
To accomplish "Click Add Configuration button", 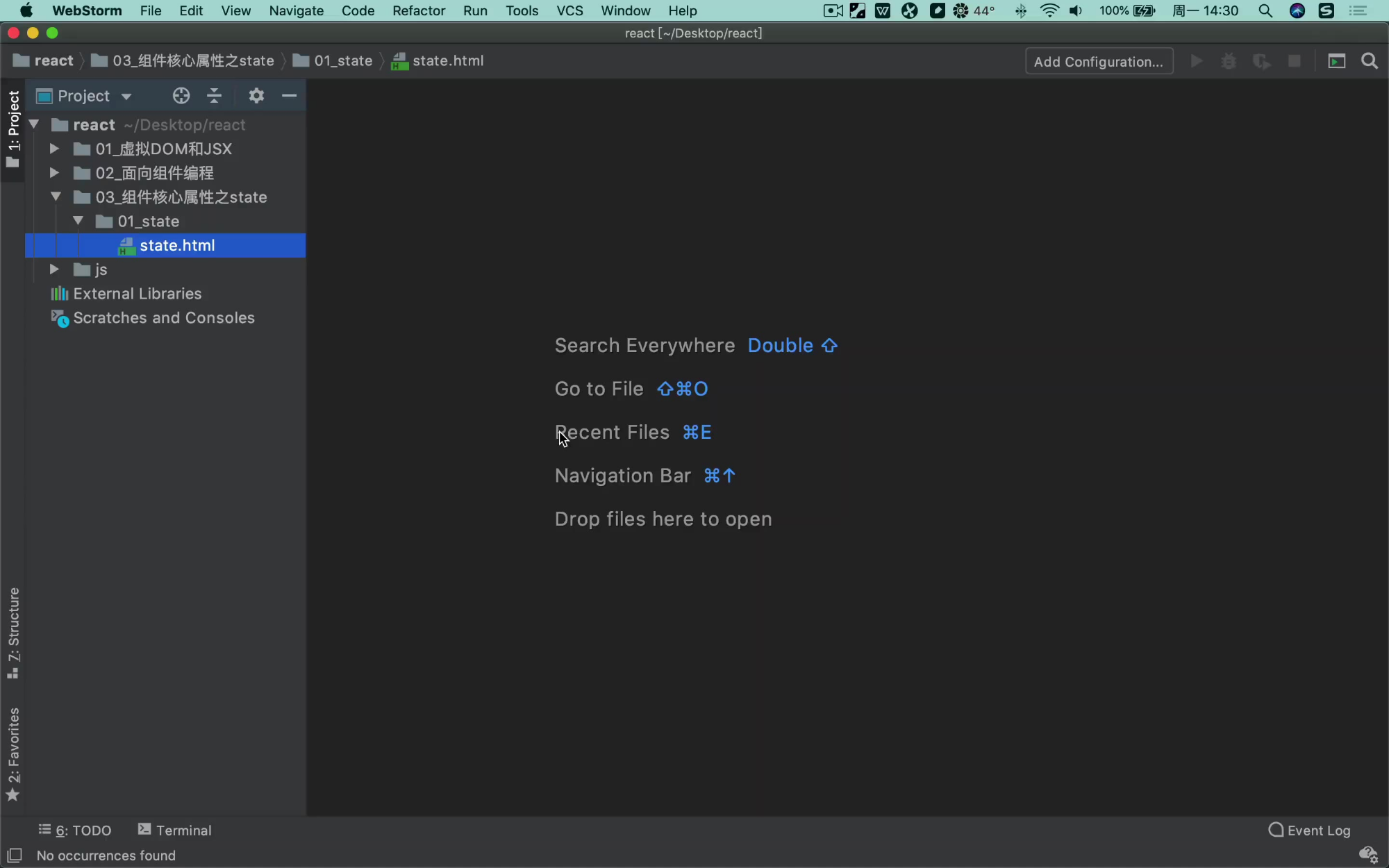I will 1099,61.
